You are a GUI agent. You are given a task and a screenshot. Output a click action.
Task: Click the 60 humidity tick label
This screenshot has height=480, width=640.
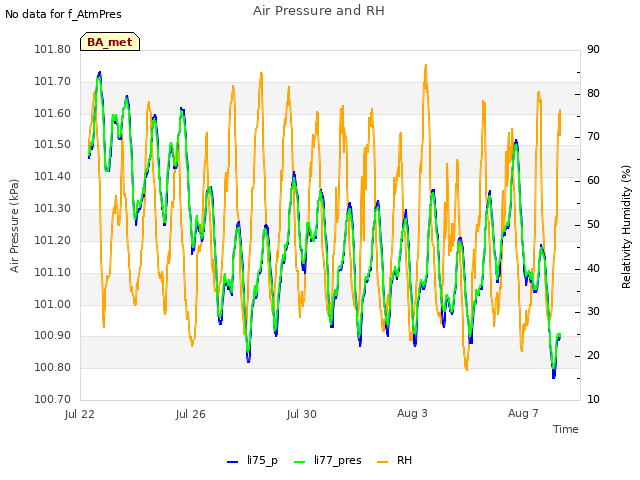(593, 181)
